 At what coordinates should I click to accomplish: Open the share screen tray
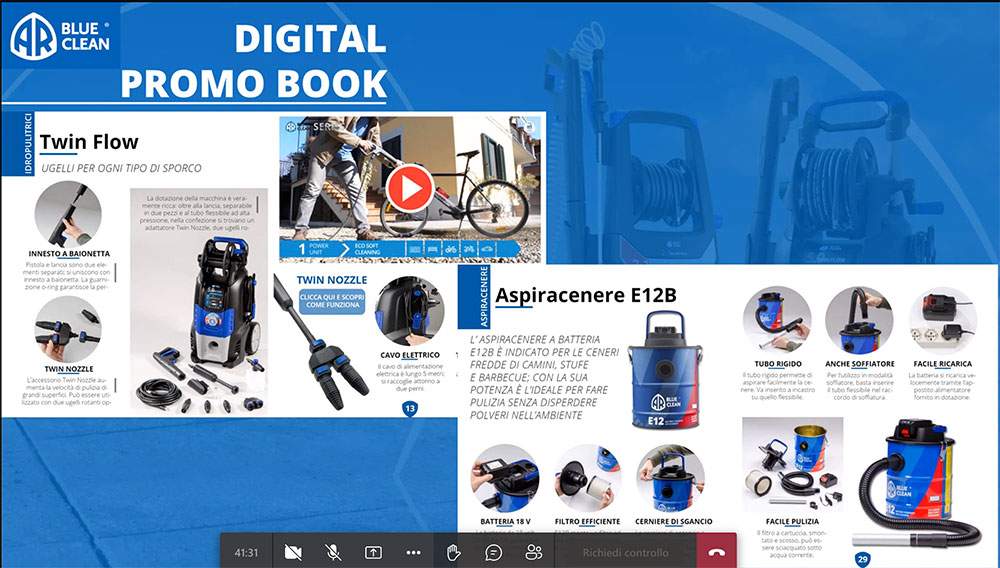373,552
